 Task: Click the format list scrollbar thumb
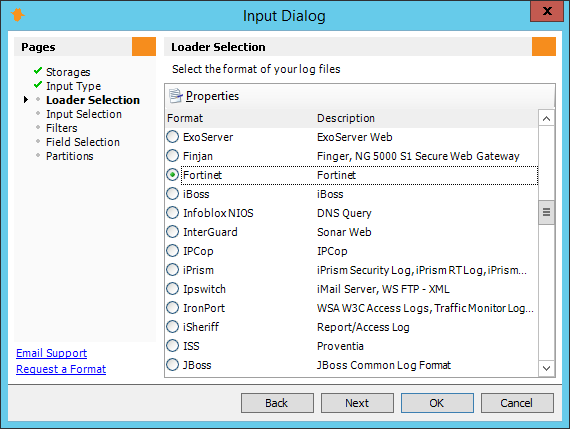tap(546, 212)
